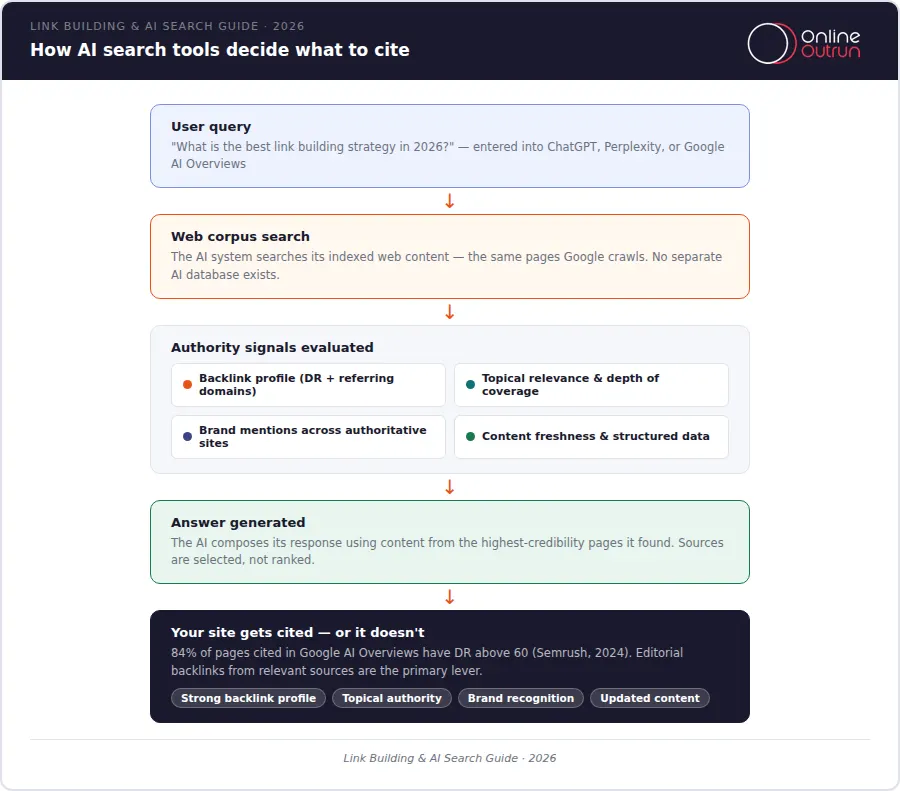Click the Brand mentions signal card
Image resolution: width=900 pixels, height=791 pixels.
(308, 437)
